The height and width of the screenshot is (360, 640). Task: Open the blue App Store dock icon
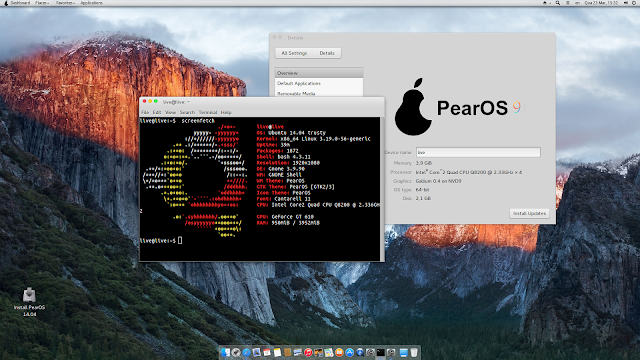[x=350, y=353]
